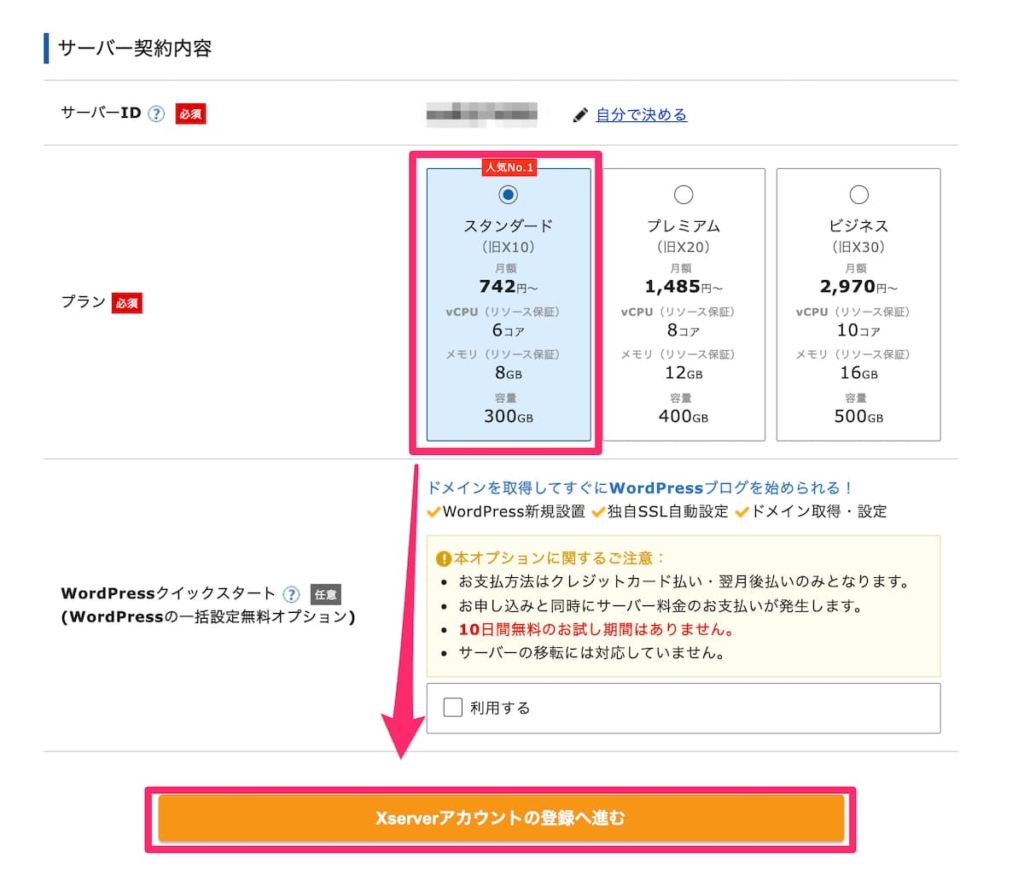Click the 必須 badge next to サーバーID
This screenshot has height=887, width=1024.
[191, 114]
